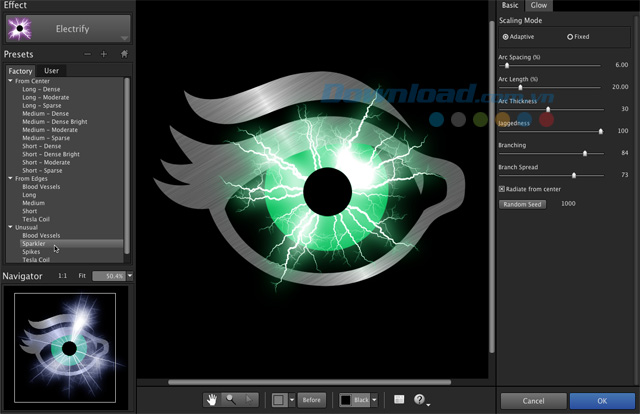The width and height of the screenshot is (640, 414).
Task: Click the Branching slider handle
Action: pyautogui.click(x=585, y=153)
